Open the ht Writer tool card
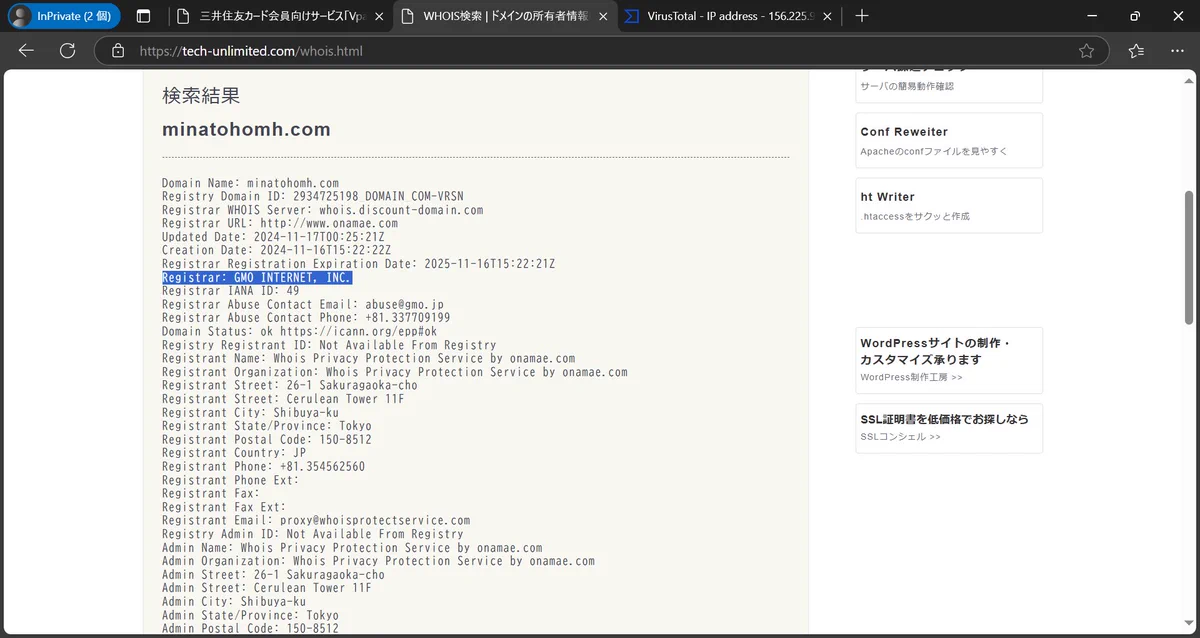The image size is (1200, 638). click(949, 205)
